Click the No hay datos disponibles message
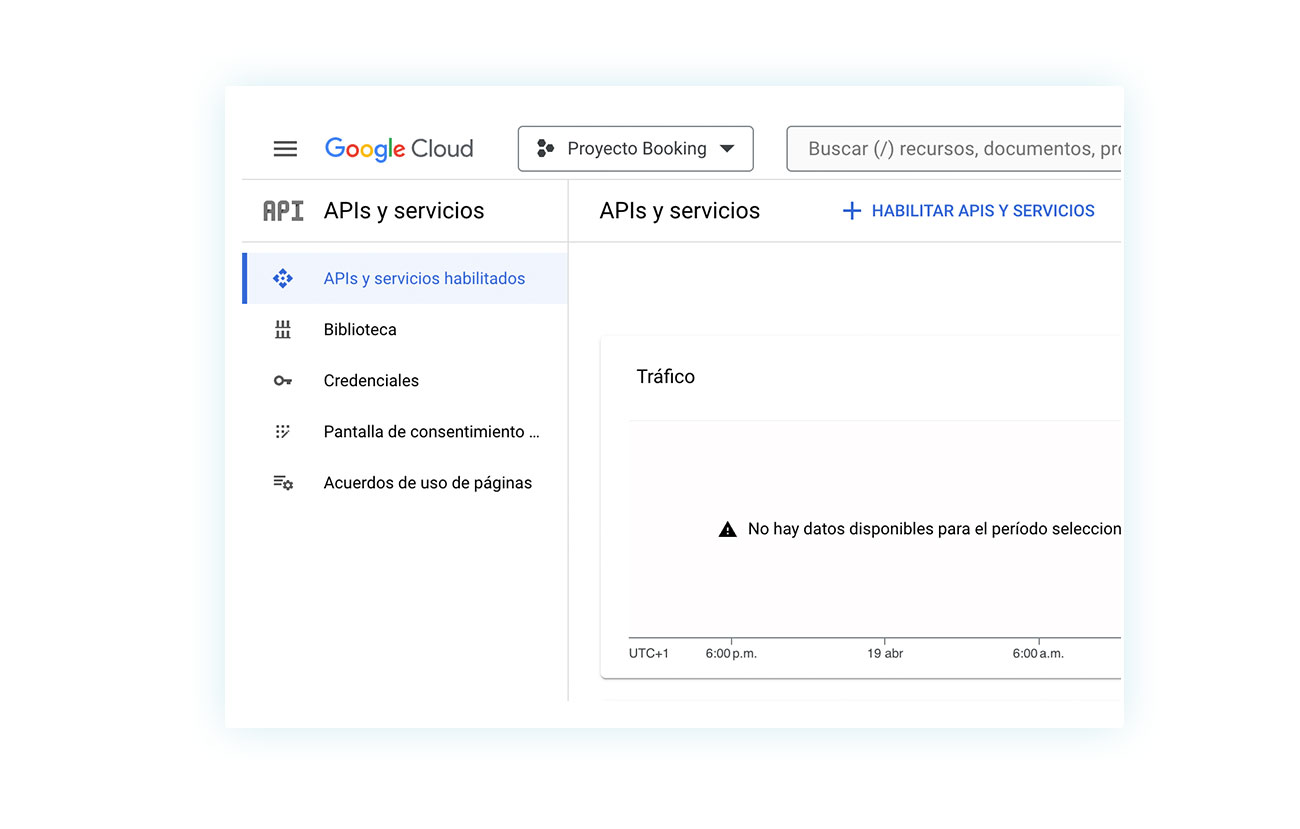The width and height of the screenshot is (1300, 829). coord(934,529)
